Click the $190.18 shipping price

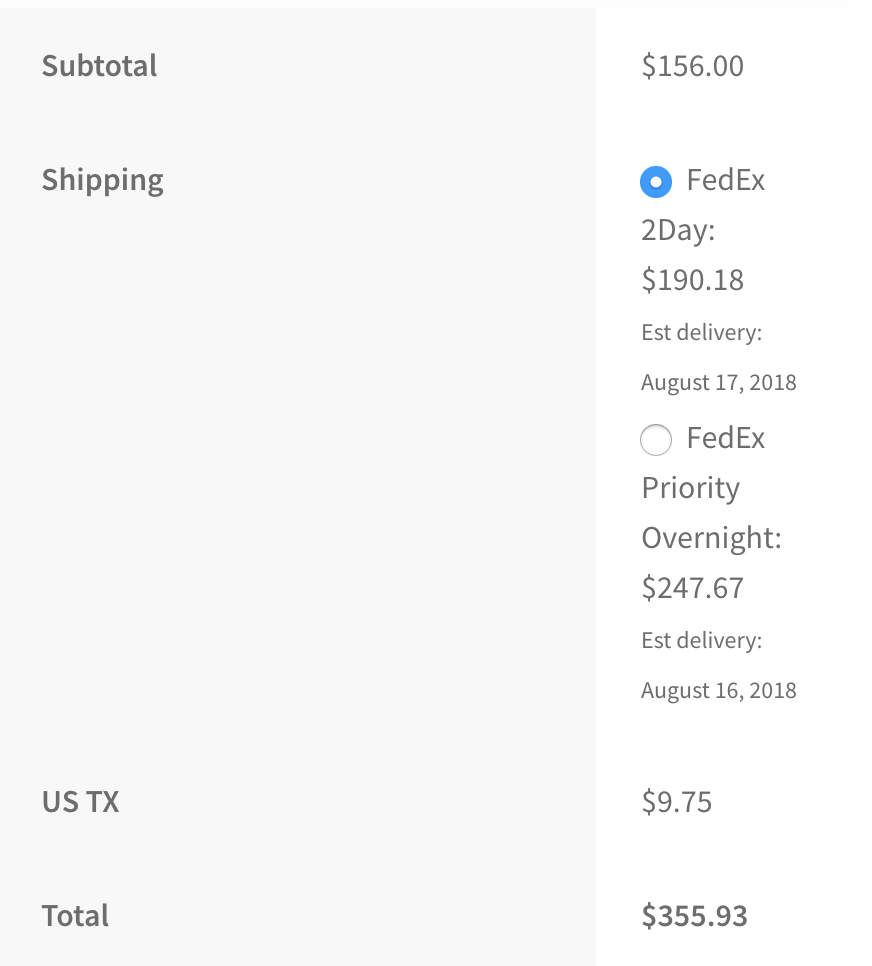click(x=692, y=280)
